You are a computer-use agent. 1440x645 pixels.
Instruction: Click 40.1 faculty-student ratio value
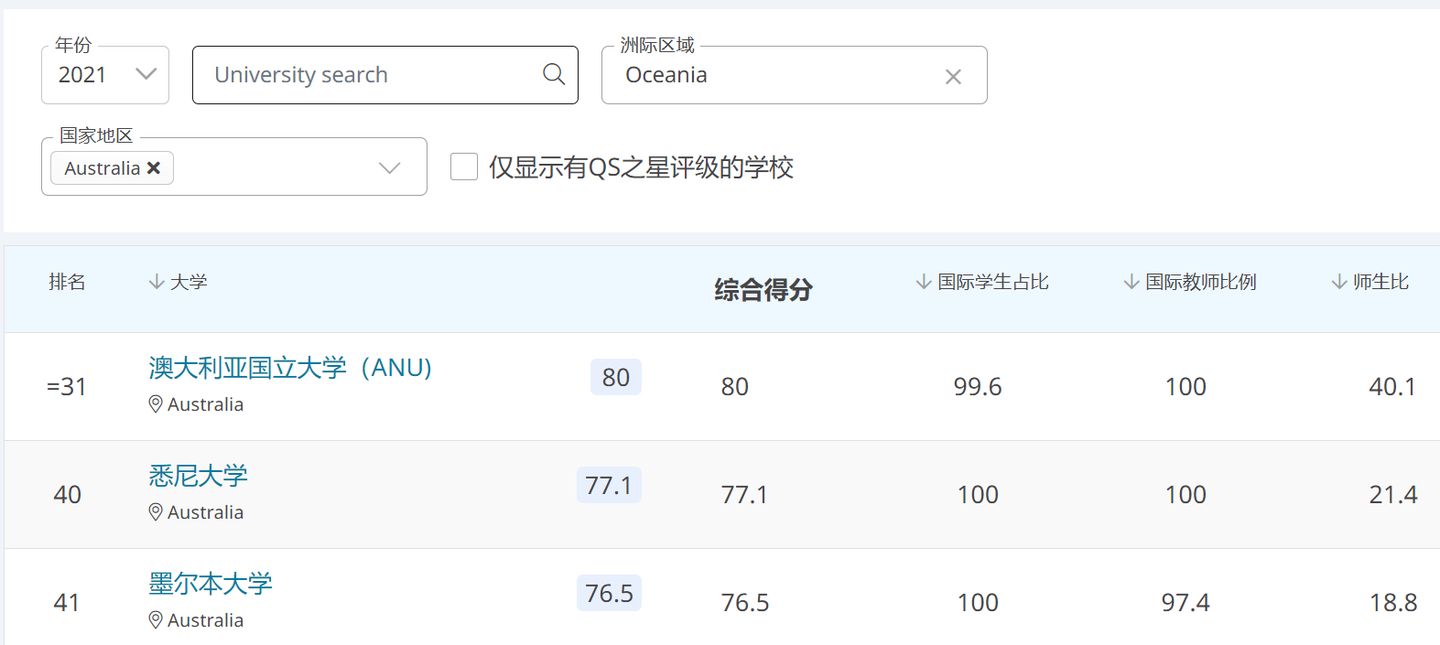point(1393,387)
